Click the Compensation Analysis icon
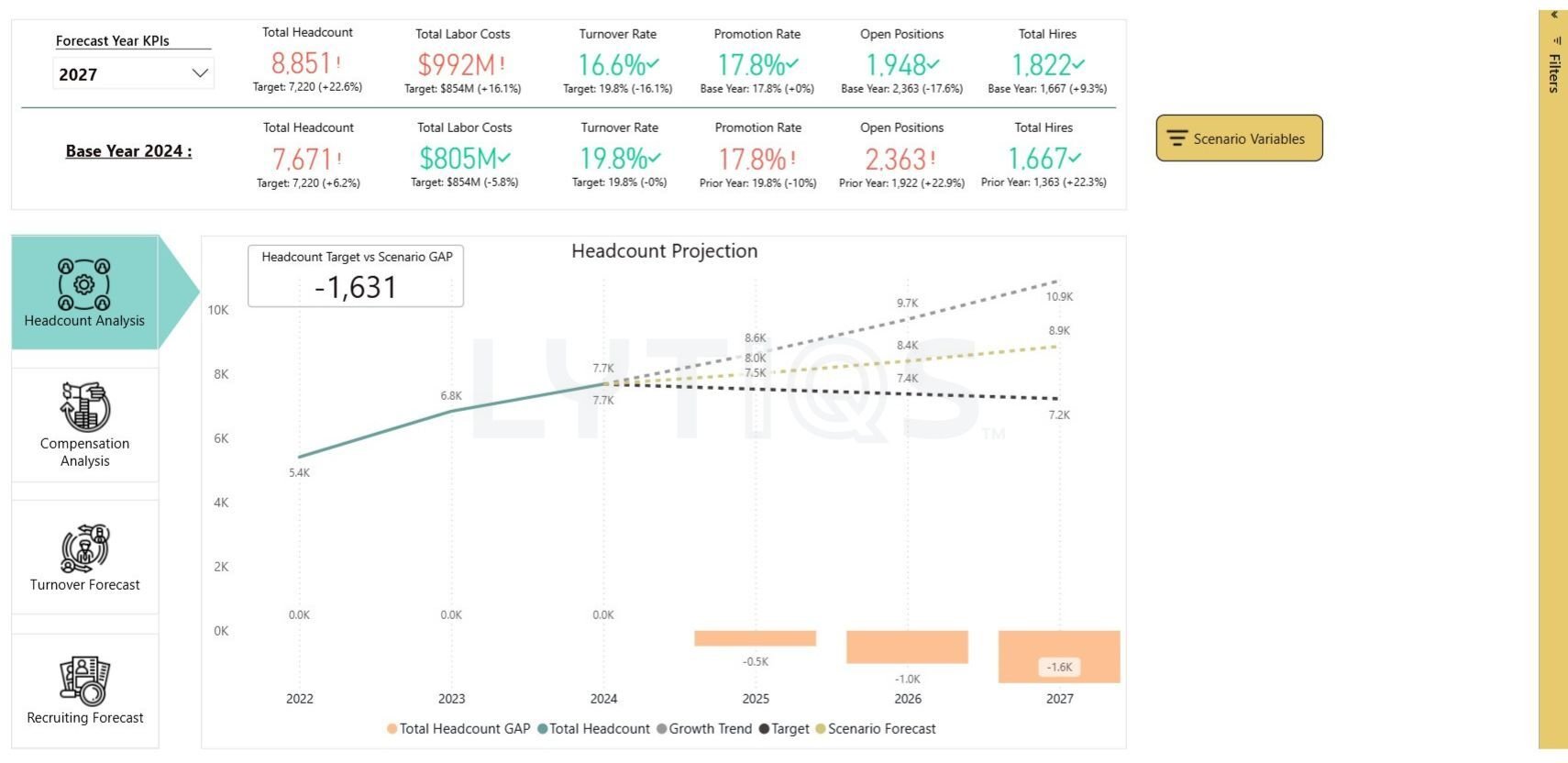Image resolution: width=1568 pixels, height=763 pixels. click(85, 406)
